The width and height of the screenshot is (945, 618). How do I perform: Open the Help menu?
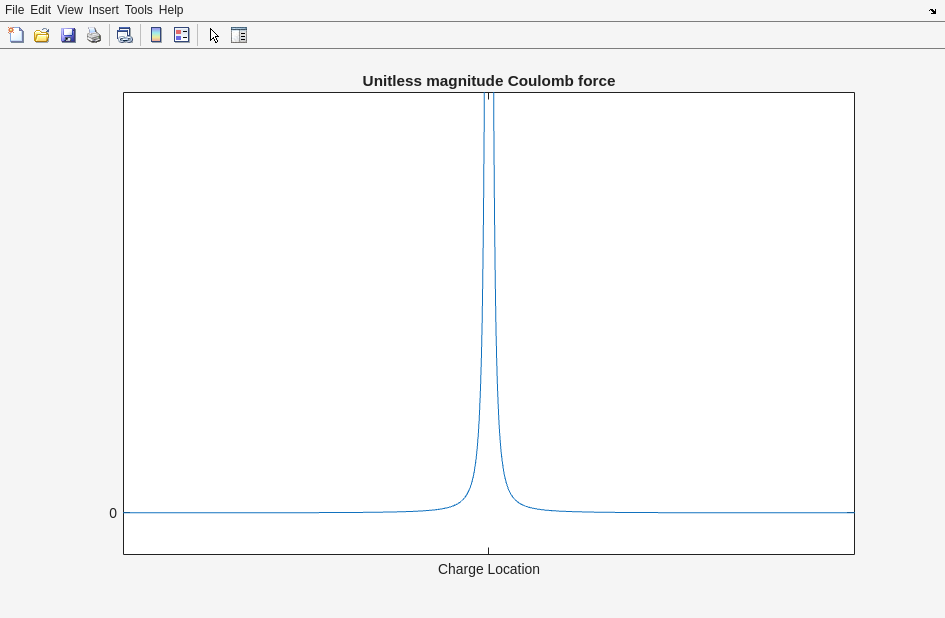tap(171, 10)
